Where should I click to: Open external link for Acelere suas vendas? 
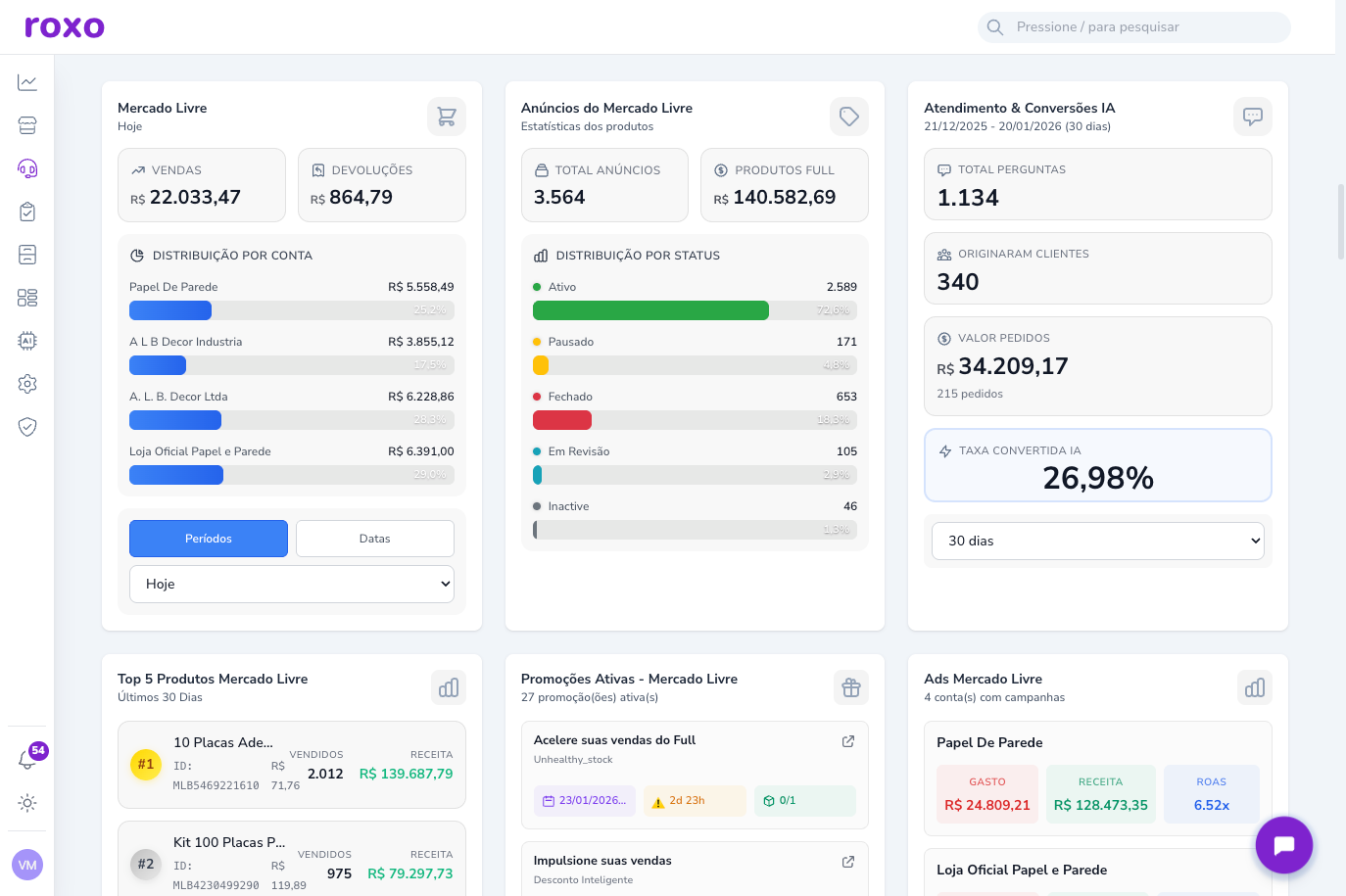(x=848, y=741)
